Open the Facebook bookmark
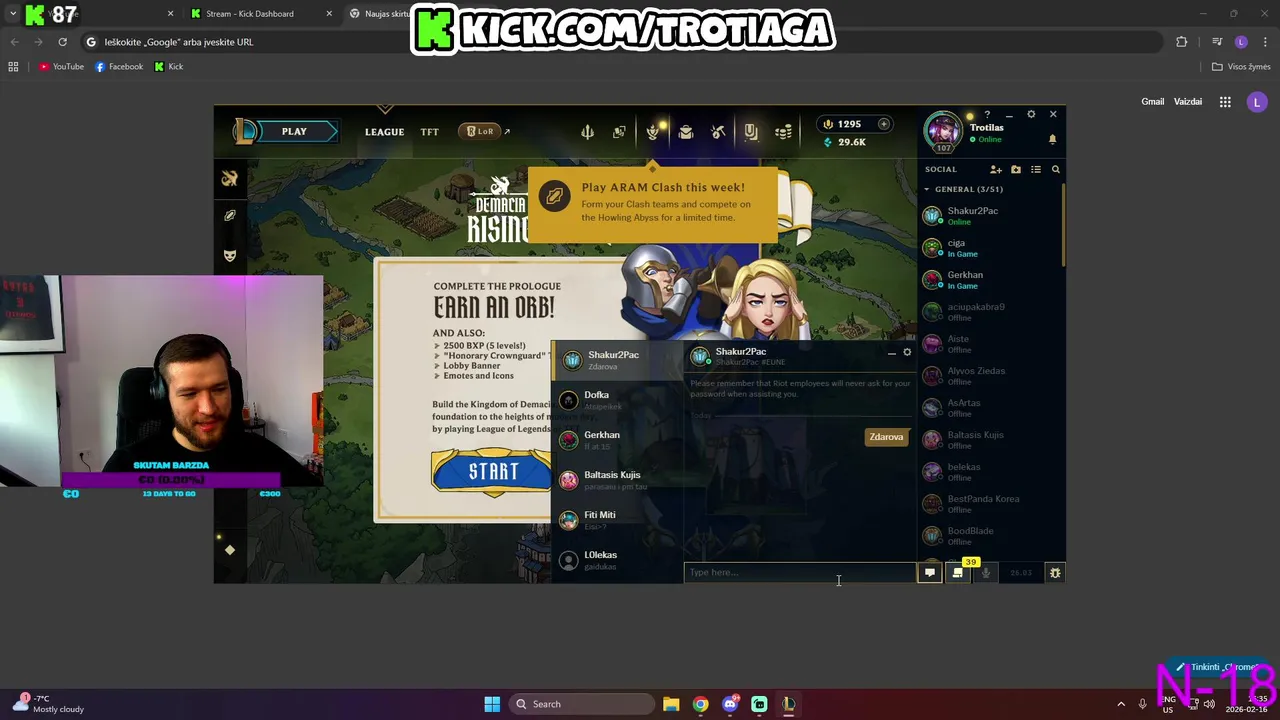The image size is (1280, 720). pos(119,67)
